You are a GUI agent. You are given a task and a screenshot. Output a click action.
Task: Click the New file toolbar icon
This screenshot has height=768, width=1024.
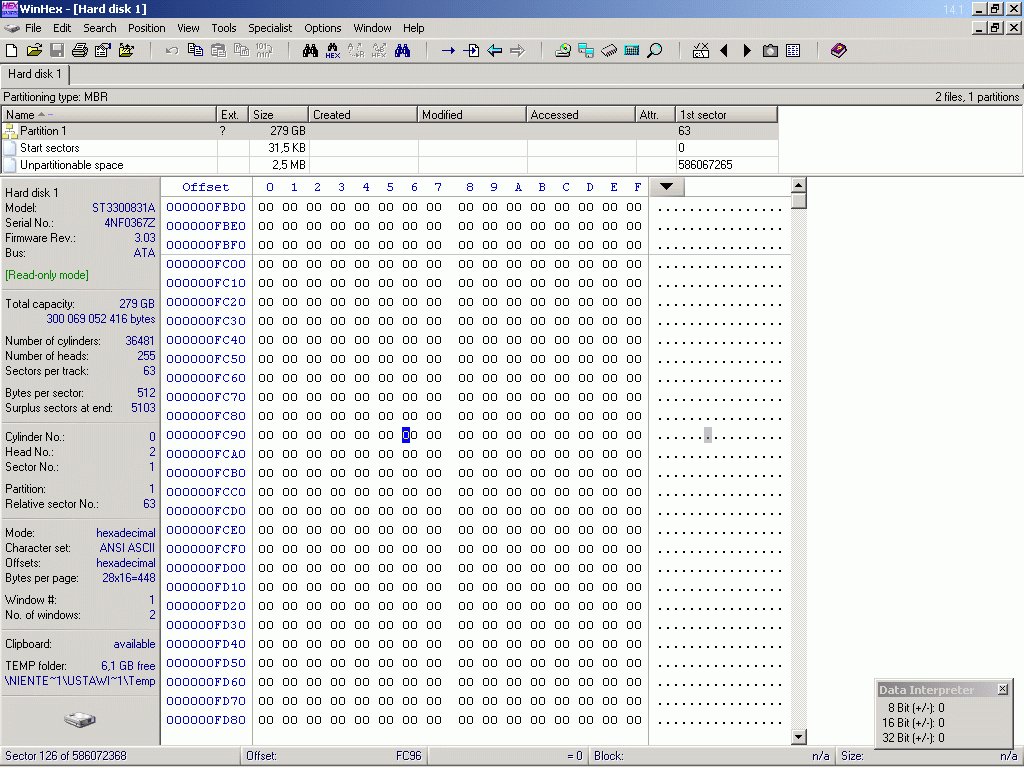pyautogui.click(x=11, y=50)
